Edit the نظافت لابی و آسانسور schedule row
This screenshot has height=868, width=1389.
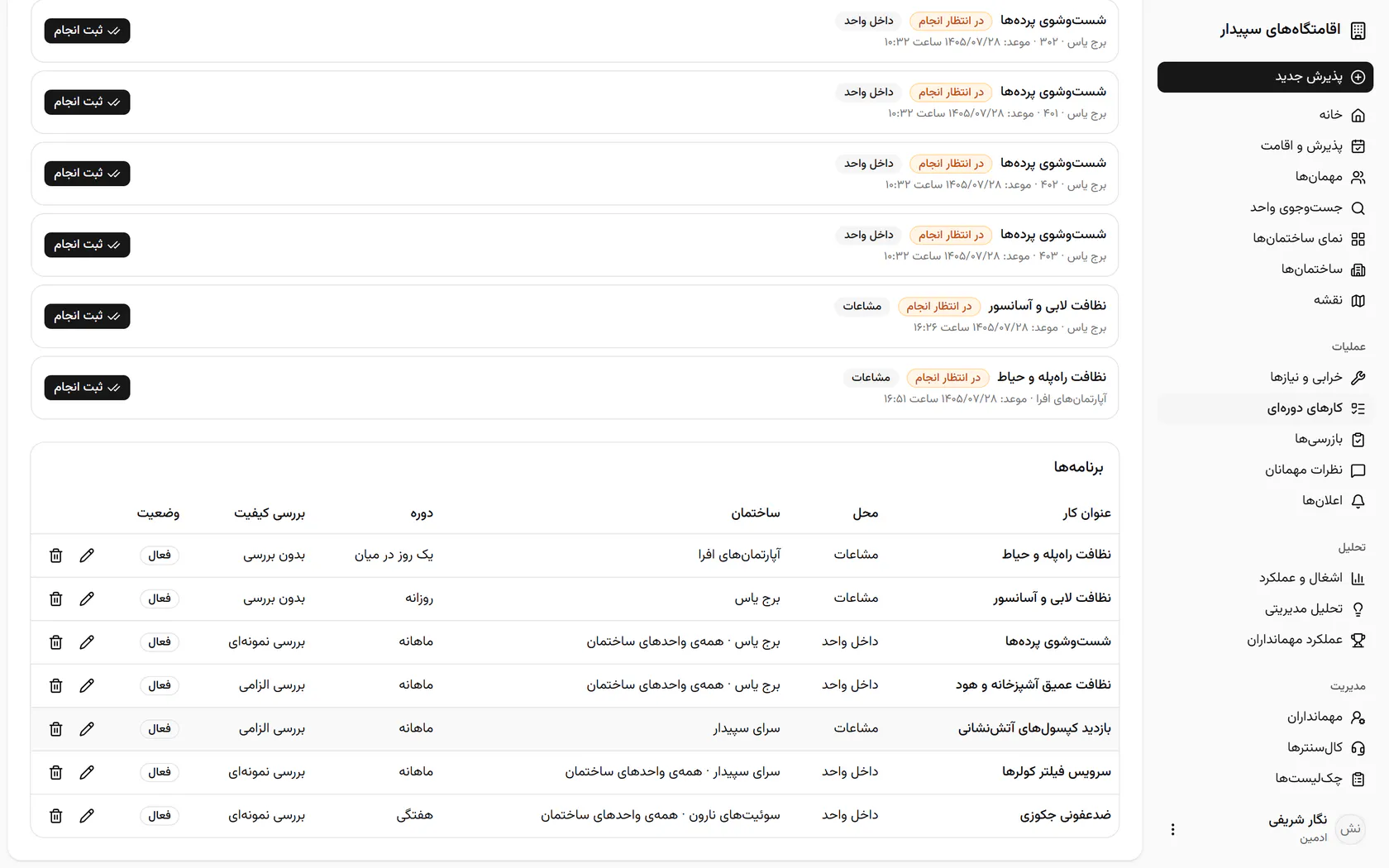(87, 599)
